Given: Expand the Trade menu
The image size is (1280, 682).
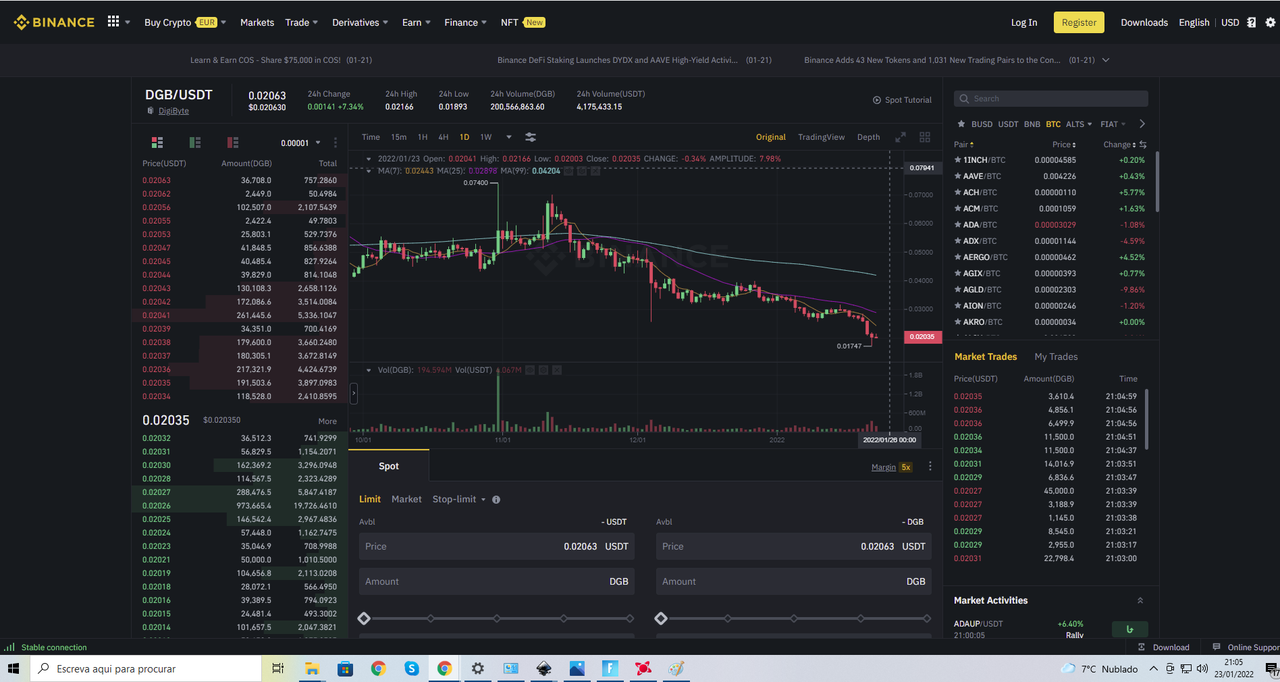Looking at the screenshot, I should coord(301,22).
